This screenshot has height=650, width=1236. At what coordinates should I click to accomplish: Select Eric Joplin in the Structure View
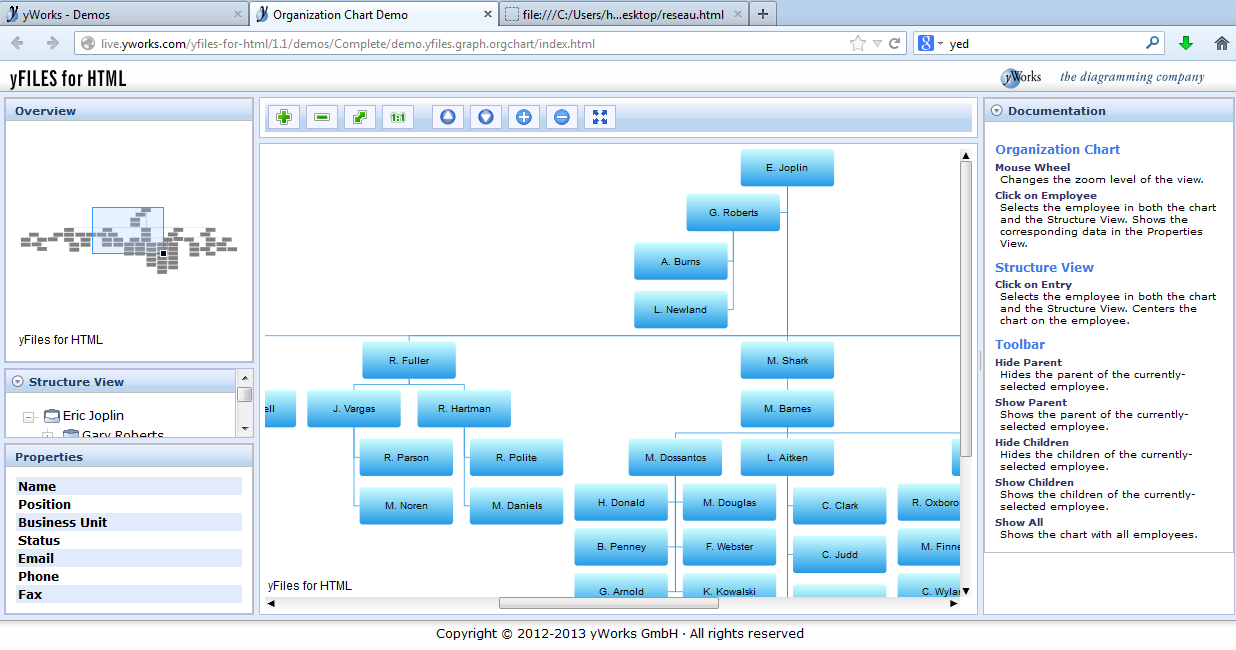pos(93,415)
